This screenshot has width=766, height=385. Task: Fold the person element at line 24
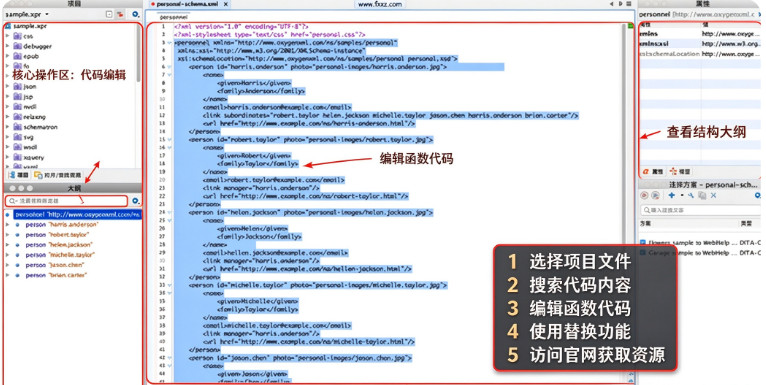click(x=170, y=213)
